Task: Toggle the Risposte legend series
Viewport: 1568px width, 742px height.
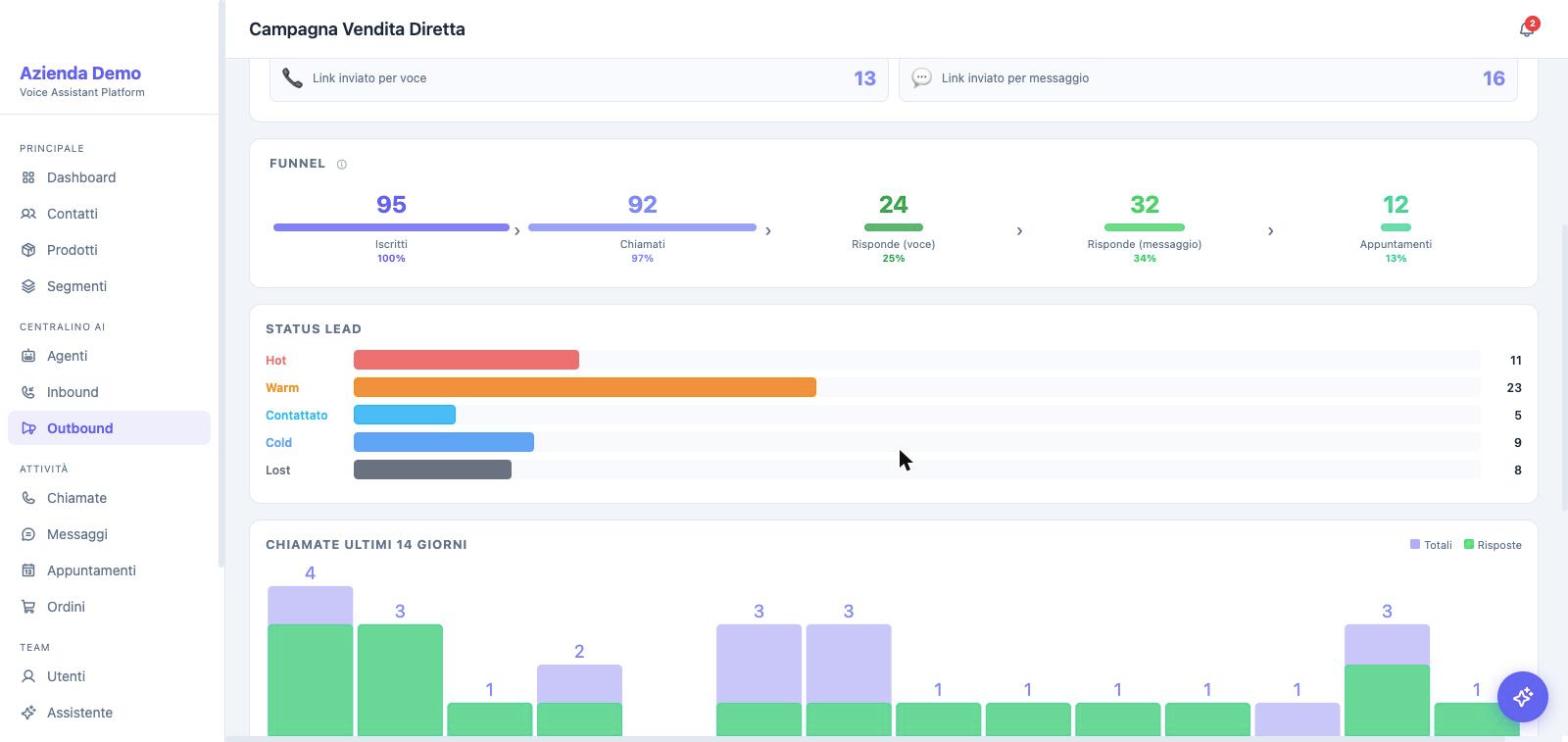Action: point(1493,545)
